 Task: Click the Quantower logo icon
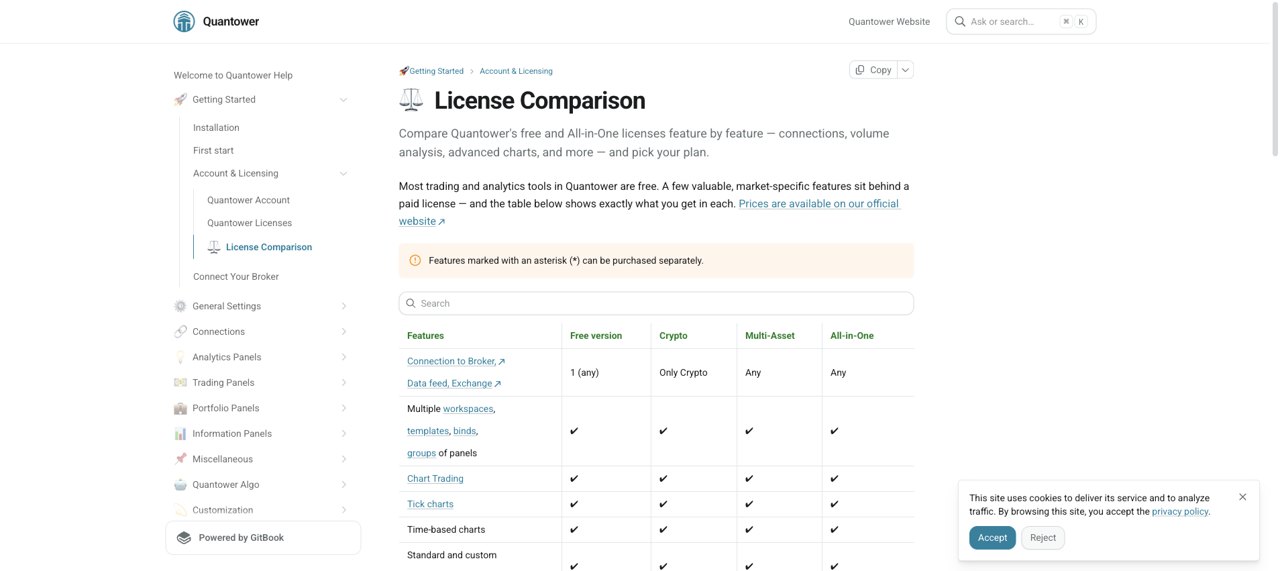[184, 21]
